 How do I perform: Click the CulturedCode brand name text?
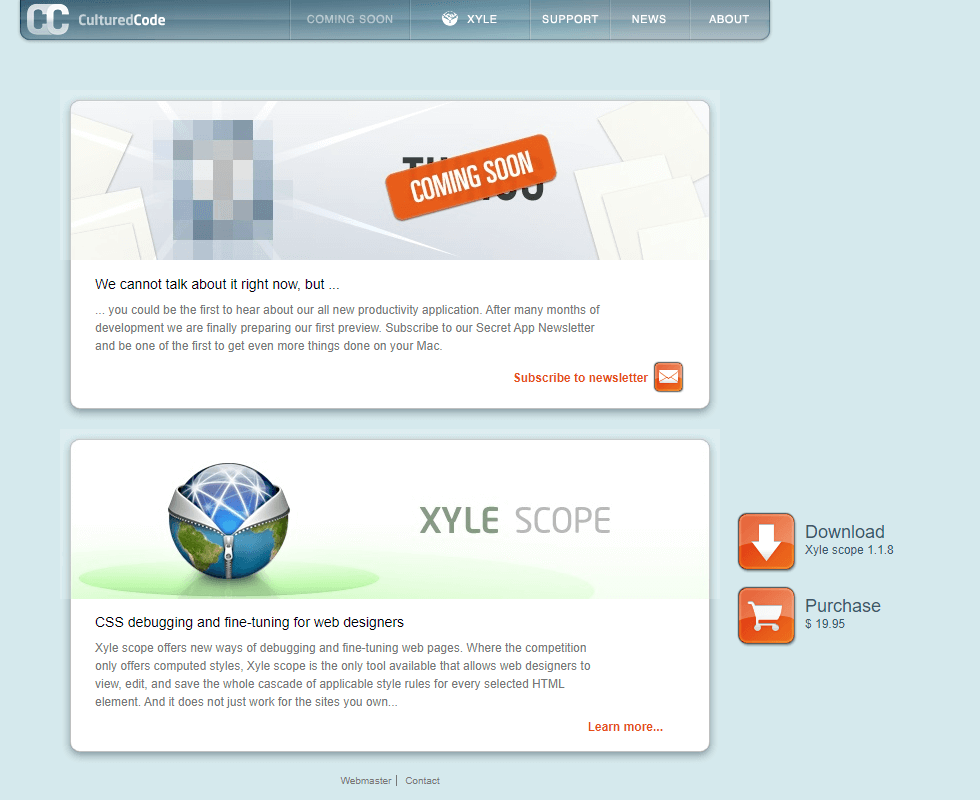(122, 20)
